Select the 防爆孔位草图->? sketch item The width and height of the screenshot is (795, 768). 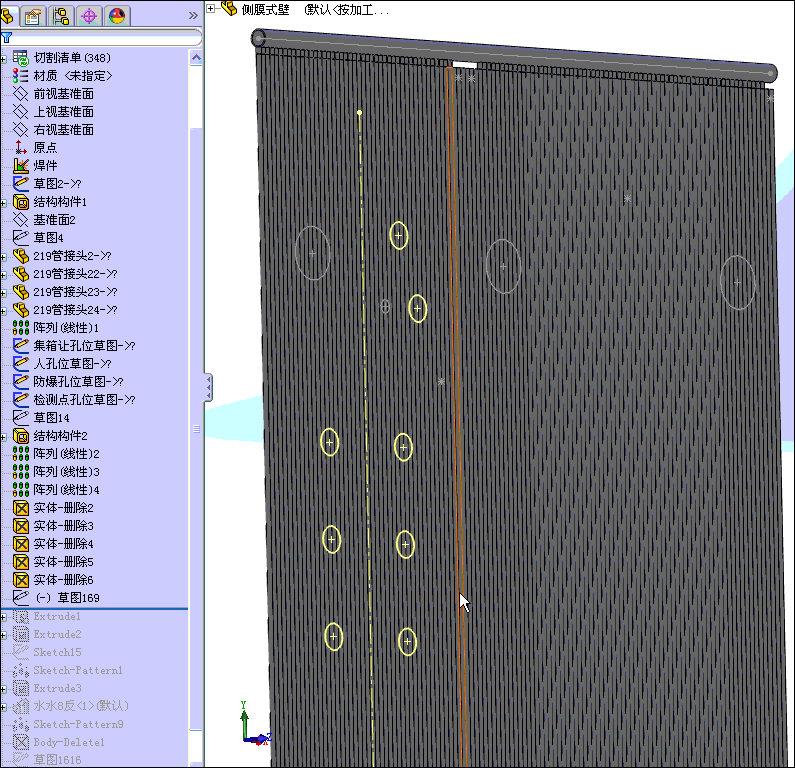pyautogui.click(x=78, y=382)
